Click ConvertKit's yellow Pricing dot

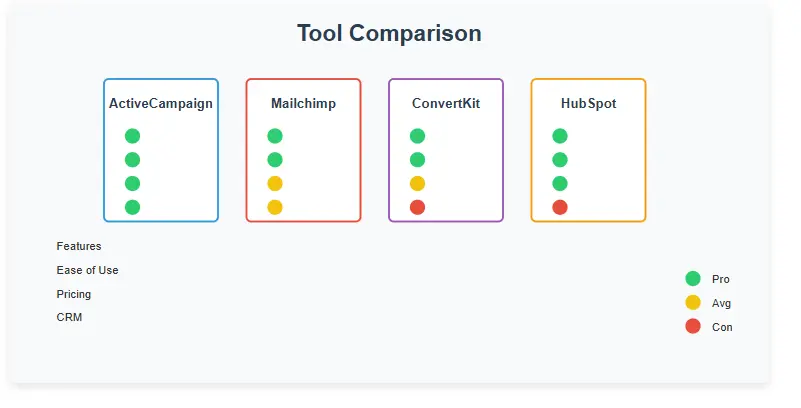(x=417, y=183)
